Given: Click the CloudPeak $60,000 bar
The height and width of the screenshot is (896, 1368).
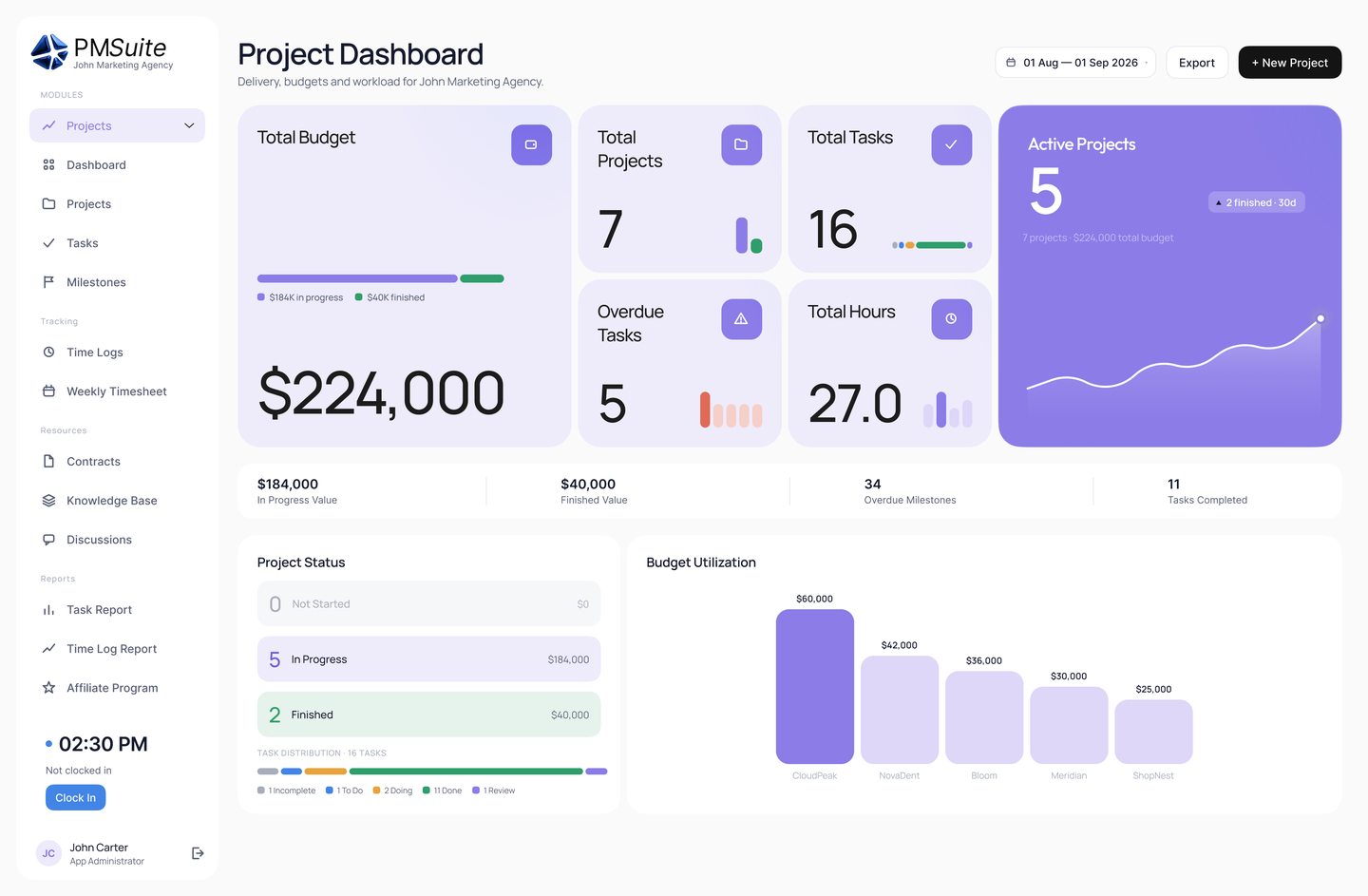Looking at the screenshot, I should click(815, 686).
